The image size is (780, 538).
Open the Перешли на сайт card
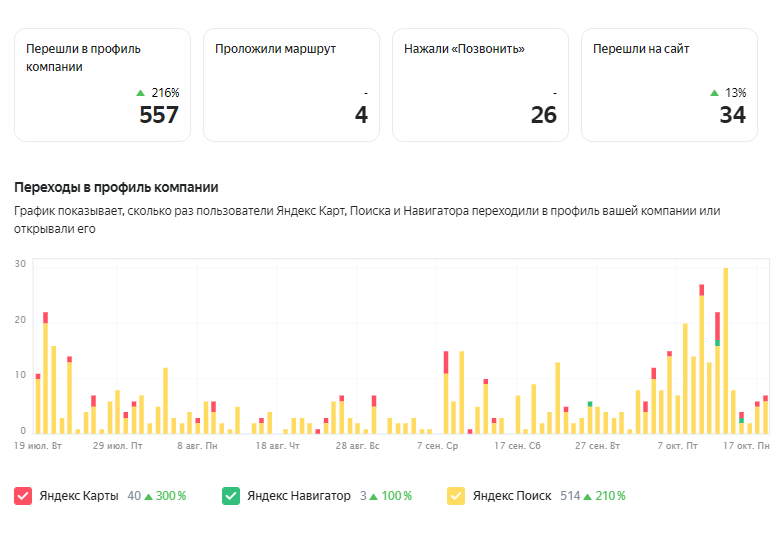pyautogui.click(x=670, y=85)
